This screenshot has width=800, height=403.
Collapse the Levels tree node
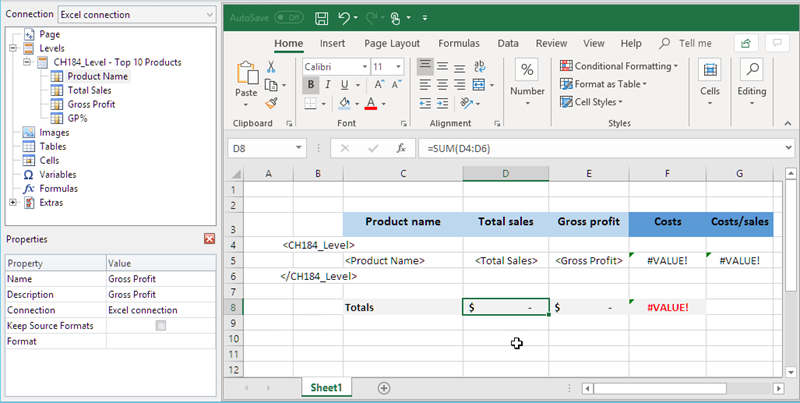coord(13,48)
